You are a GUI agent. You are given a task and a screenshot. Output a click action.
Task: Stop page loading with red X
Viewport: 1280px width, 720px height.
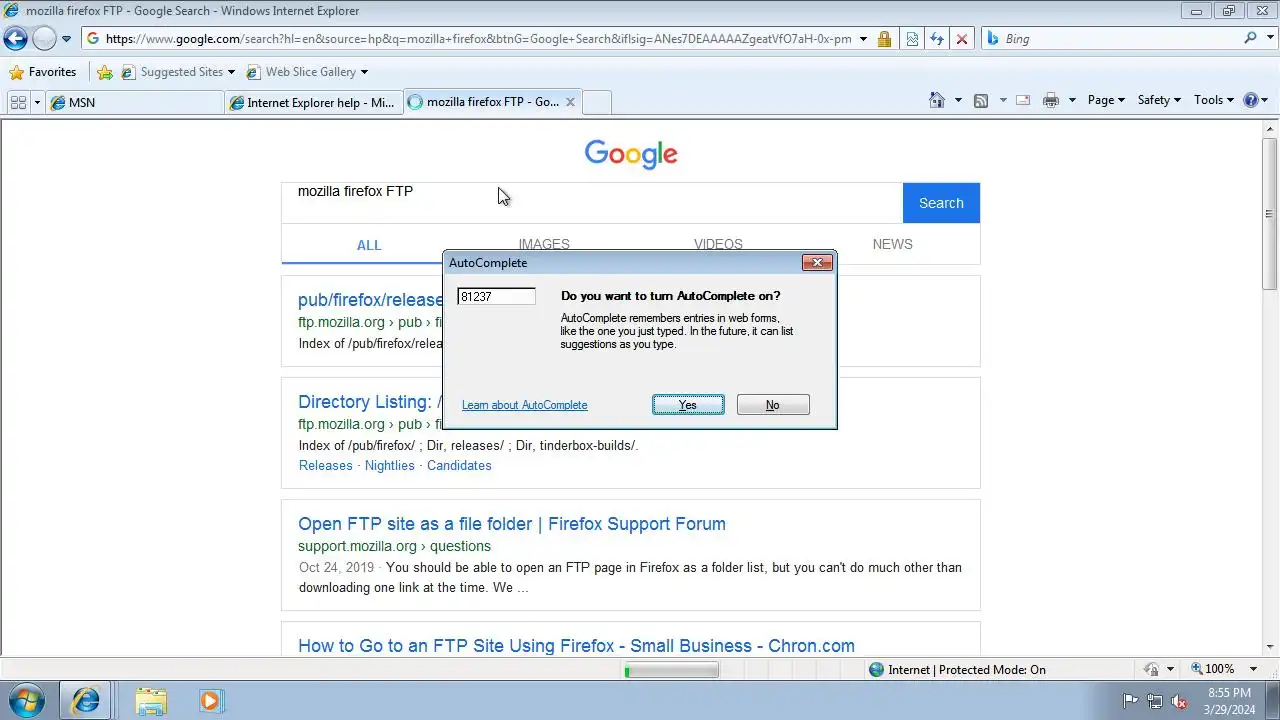tap(962, 39)
